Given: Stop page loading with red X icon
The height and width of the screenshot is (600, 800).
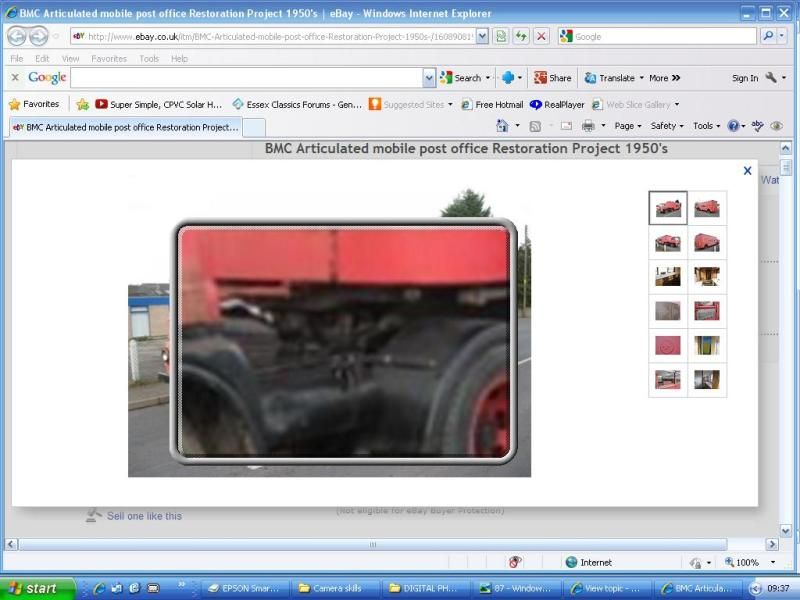Looking at the screenshot, I should [541, 36].
